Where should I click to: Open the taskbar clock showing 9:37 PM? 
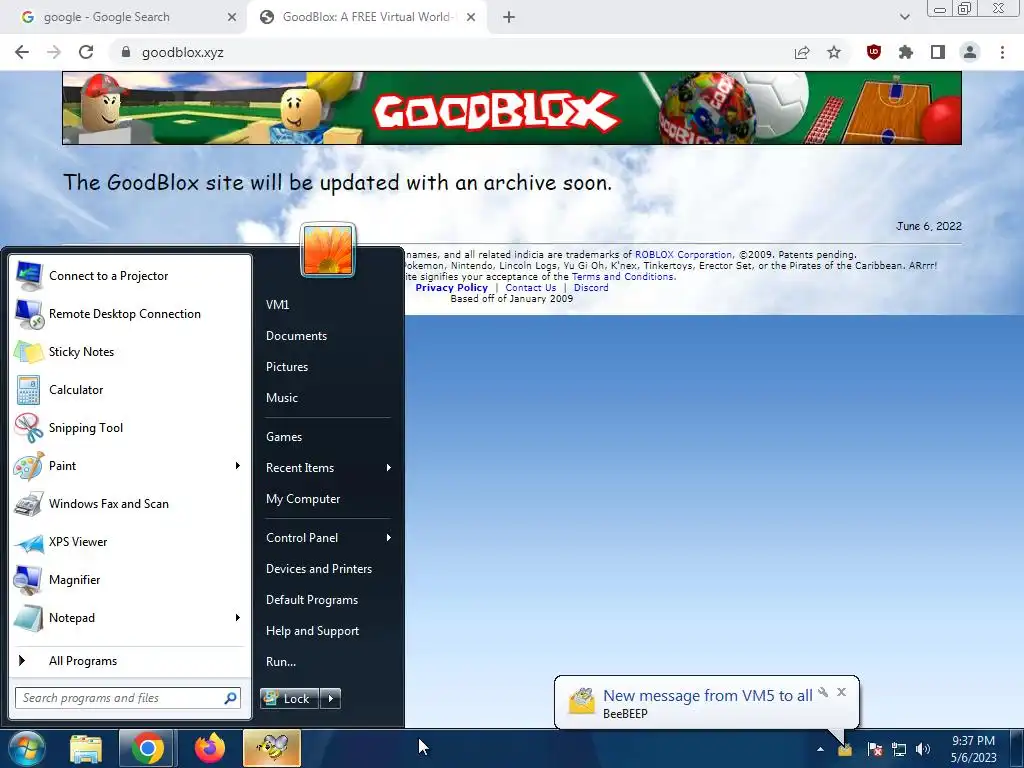coord(973,749)
